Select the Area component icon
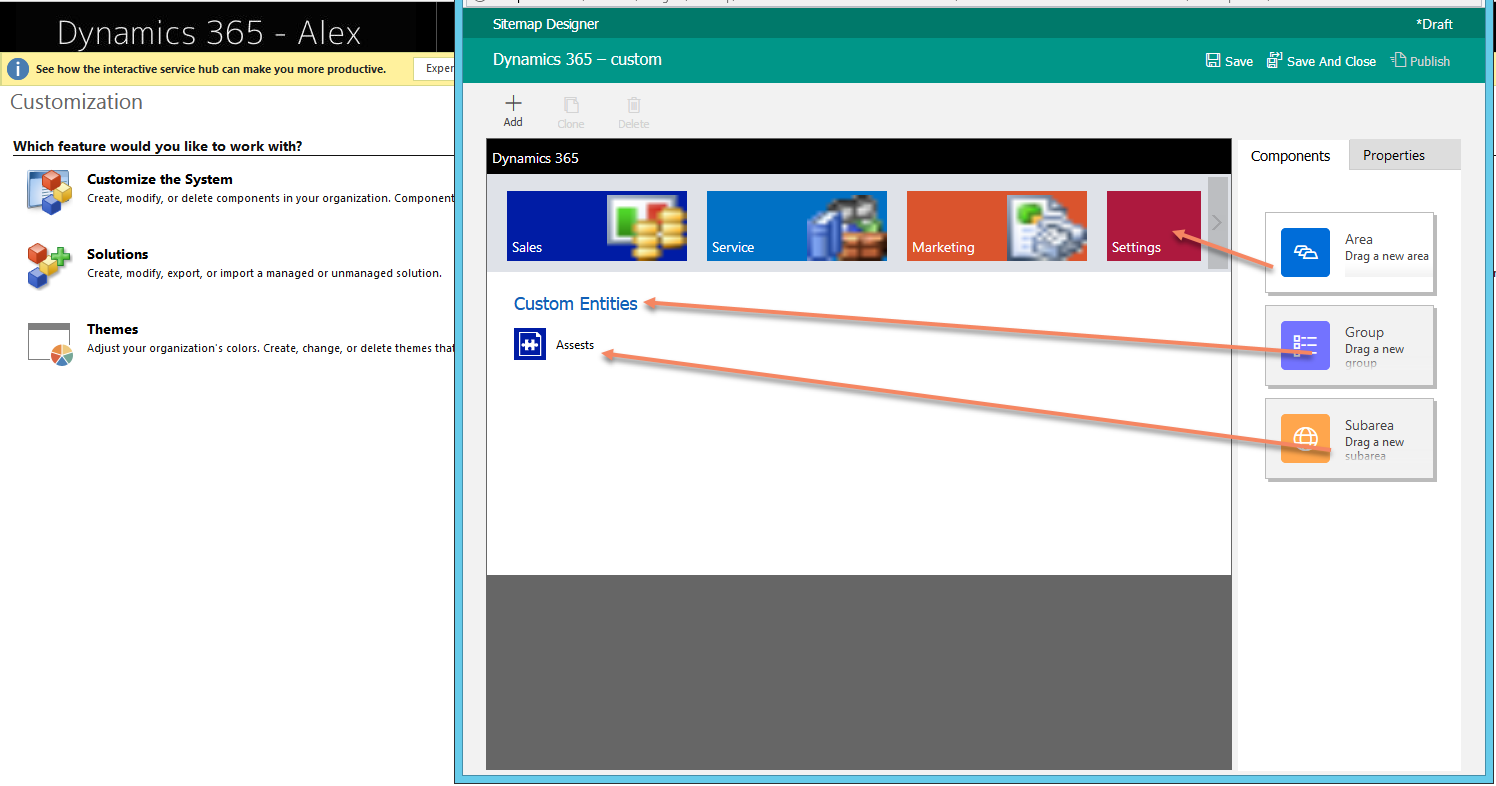 (x=1305, y=252)
